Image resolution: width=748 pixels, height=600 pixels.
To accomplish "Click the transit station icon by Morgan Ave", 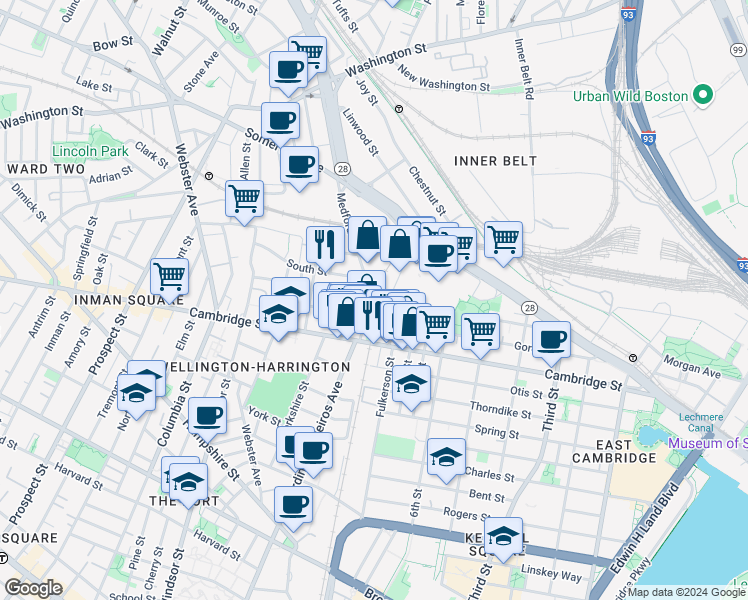I will point(633,358).
